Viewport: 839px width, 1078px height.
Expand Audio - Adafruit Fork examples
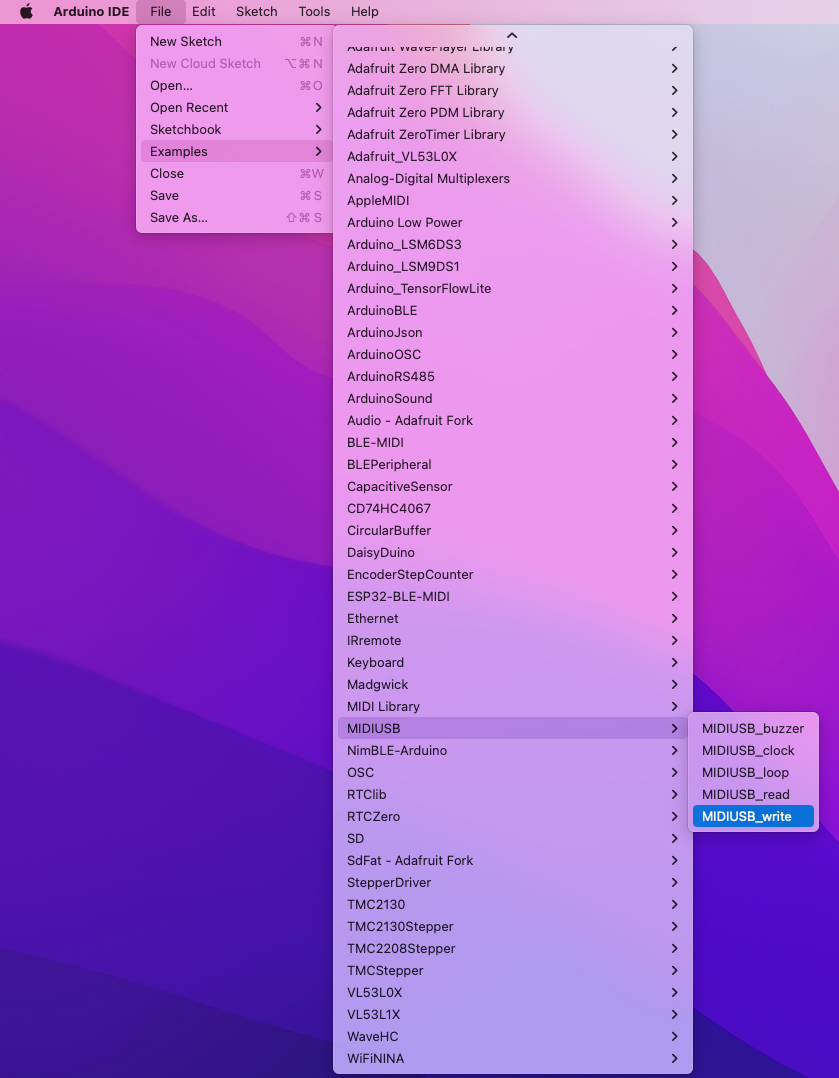[x=512, y=420]
